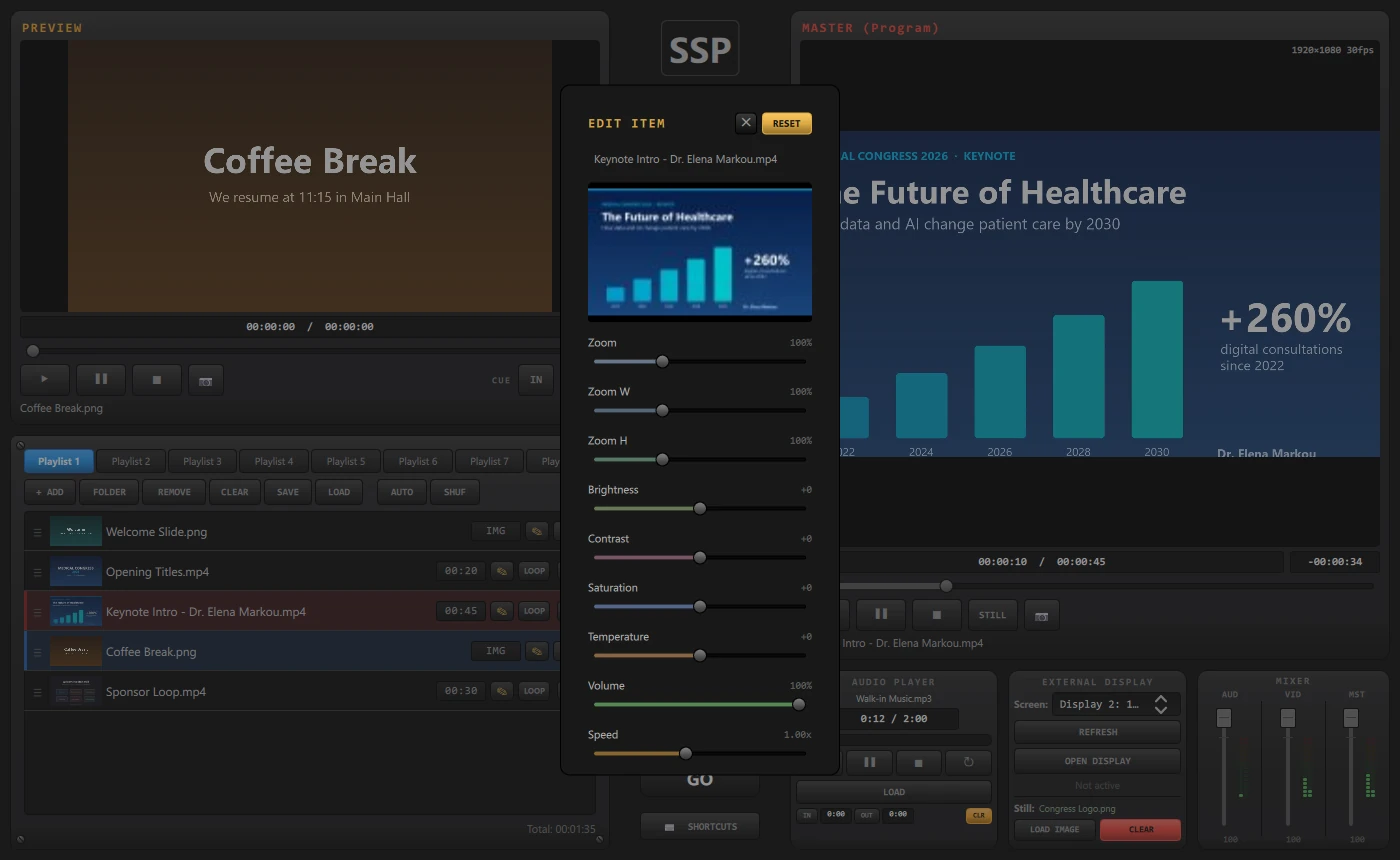This screenshot has width=1400, height=860.
Task: Open edit pencil for Opening Titles.mp4
Action: coord(502,571)
